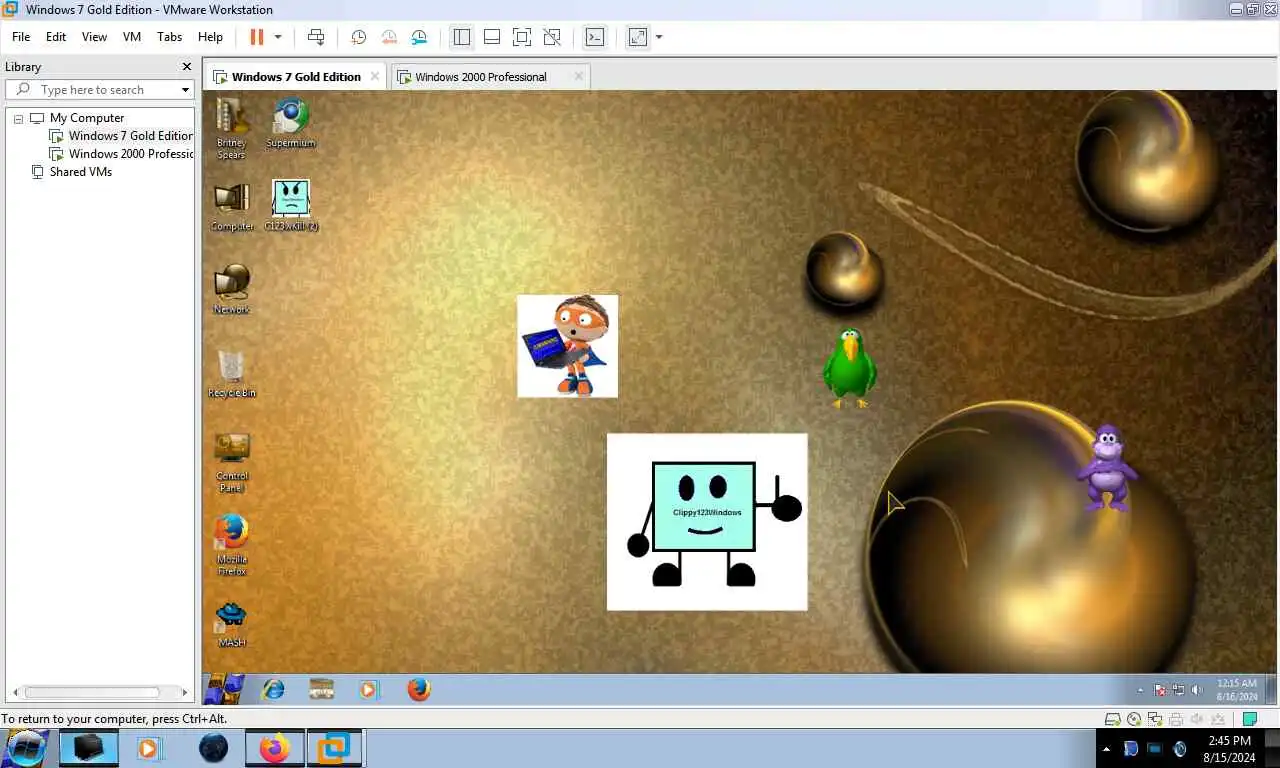This screenshot has width=1280, height=768.
Task: Click VMware status bar CD/DVD drive icon
Action: pos(1134,719)
